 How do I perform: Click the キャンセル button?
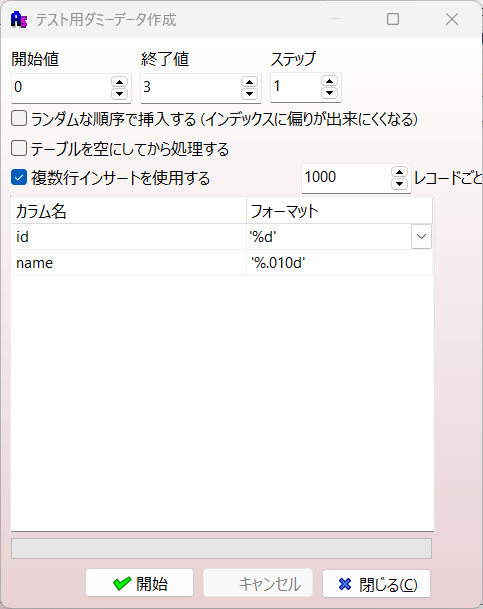coord(258,583)
